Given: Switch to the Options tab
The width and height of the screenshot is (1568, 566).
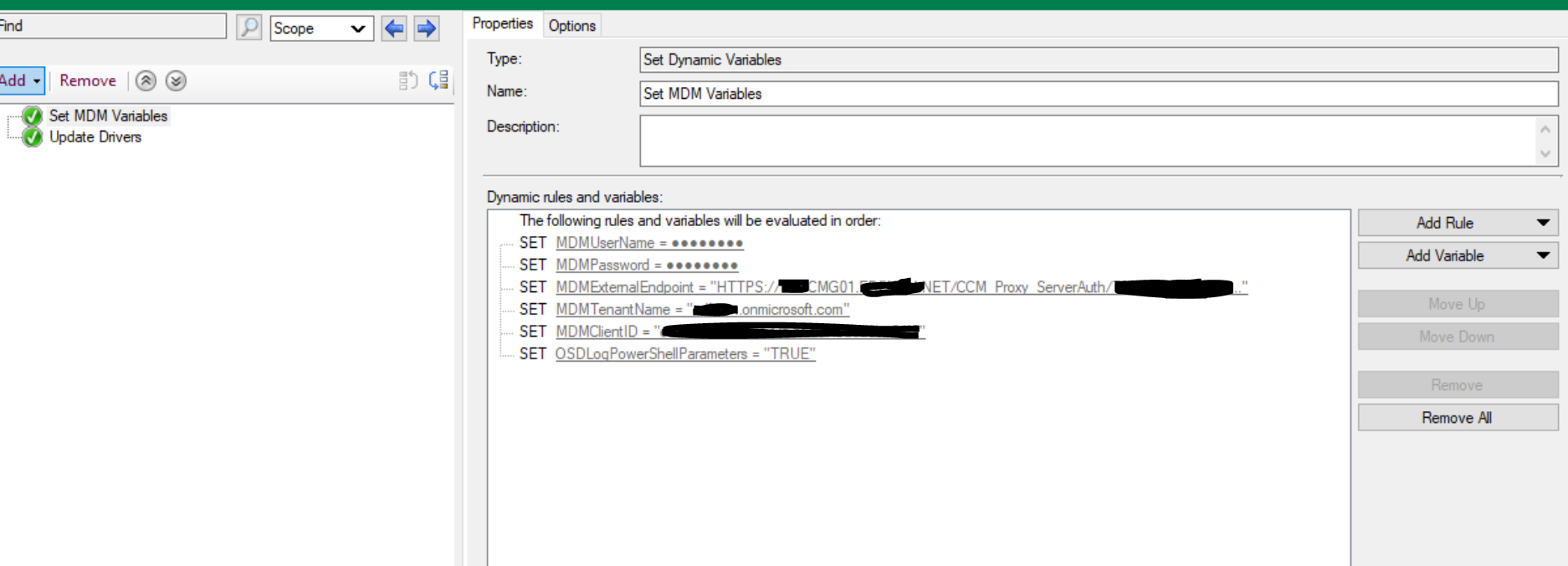Looking at the screenshot, I should tap(572, 26).
